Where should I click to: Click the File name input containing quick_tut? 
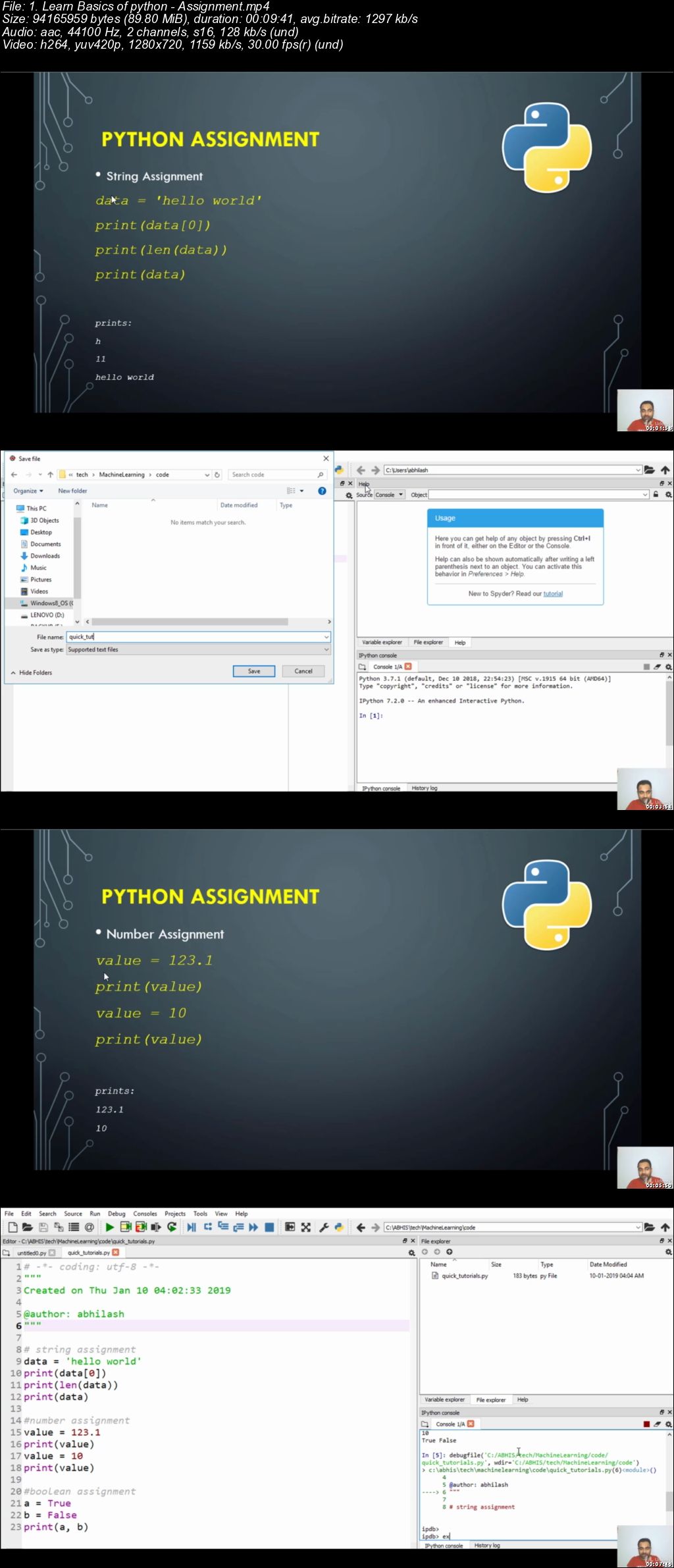[198, 637]
